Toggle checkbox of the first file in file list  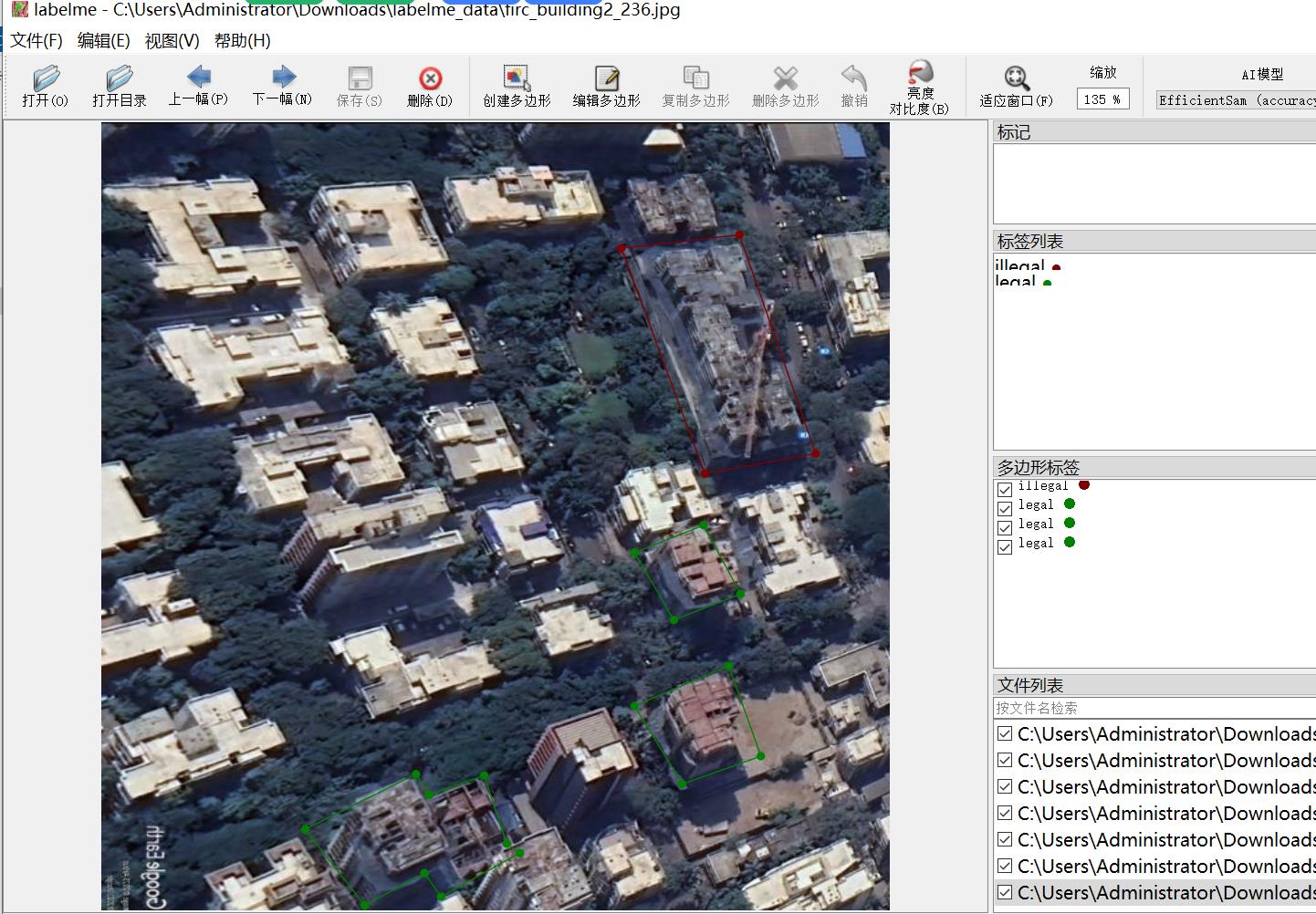coord(1005,734)
